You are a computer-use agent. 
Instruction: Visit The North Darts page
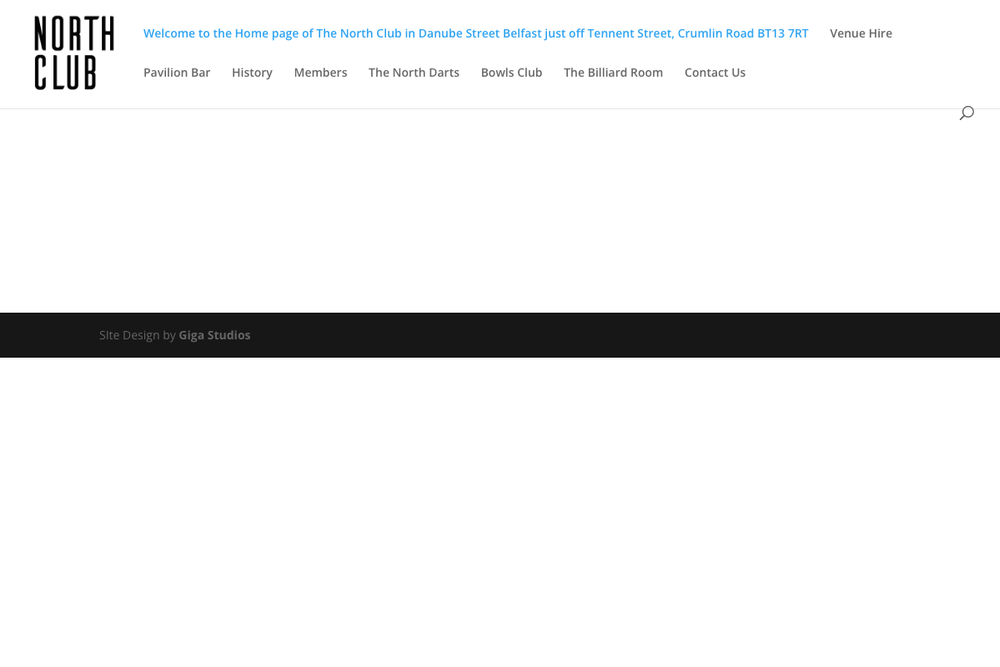pyautogui.click(x=414, y=73)
